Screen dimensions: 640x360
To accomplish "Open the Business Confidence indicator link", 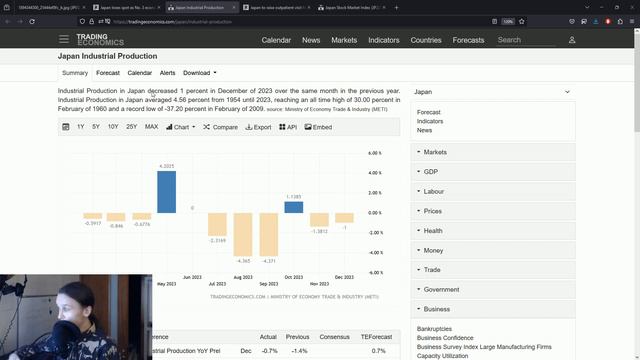I will pyautogui.click(x=445, y=338).
